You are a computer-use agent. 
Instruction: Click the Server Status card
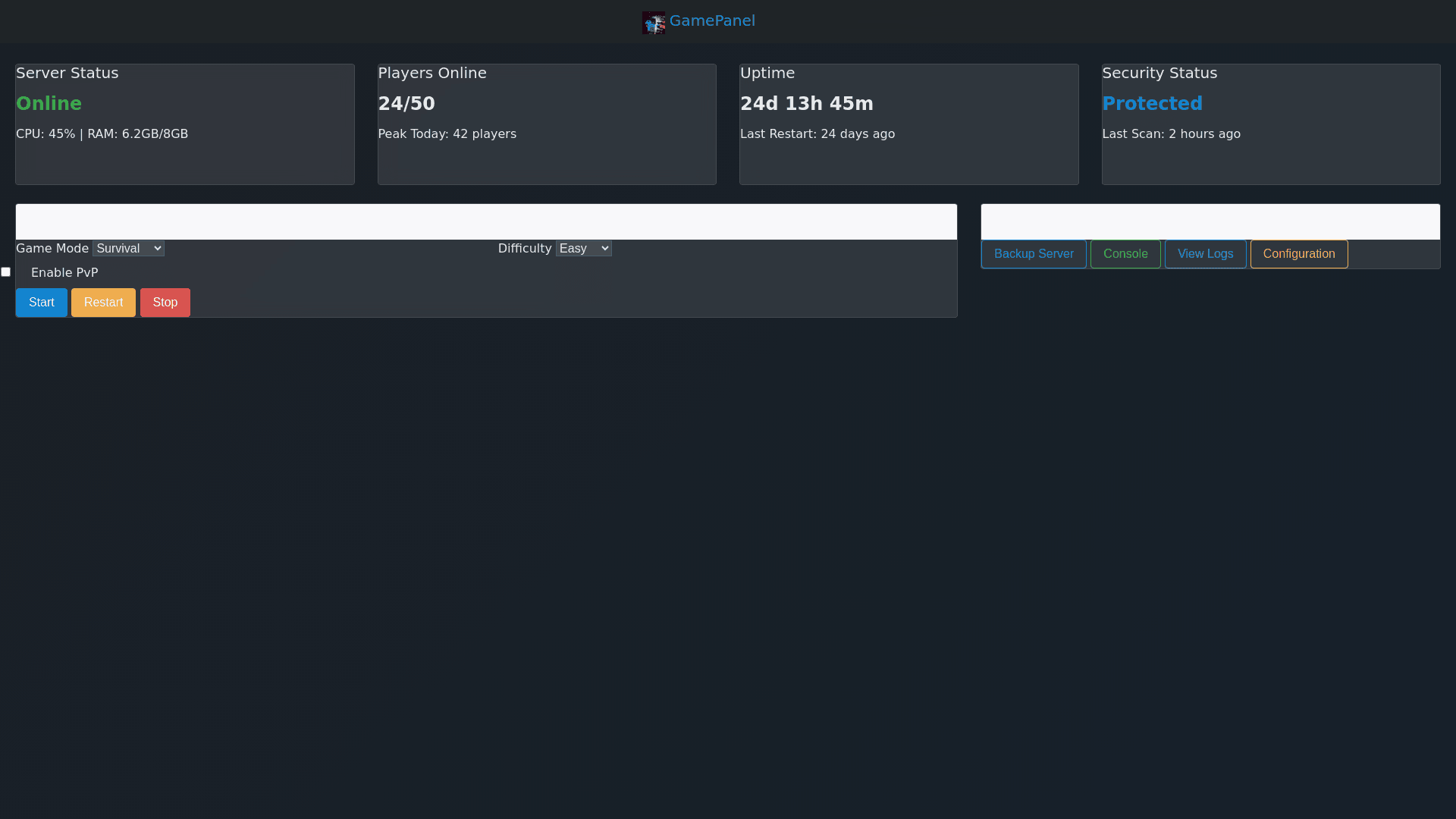click(184, 159)
